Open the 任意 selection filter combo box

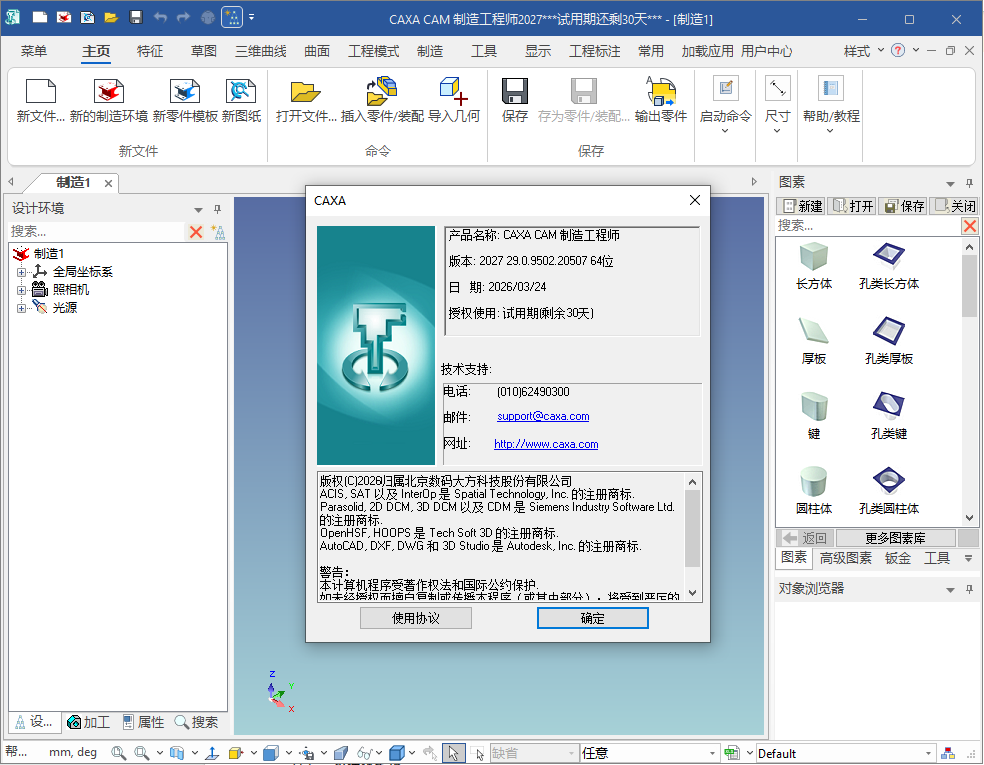coord(649,752)
